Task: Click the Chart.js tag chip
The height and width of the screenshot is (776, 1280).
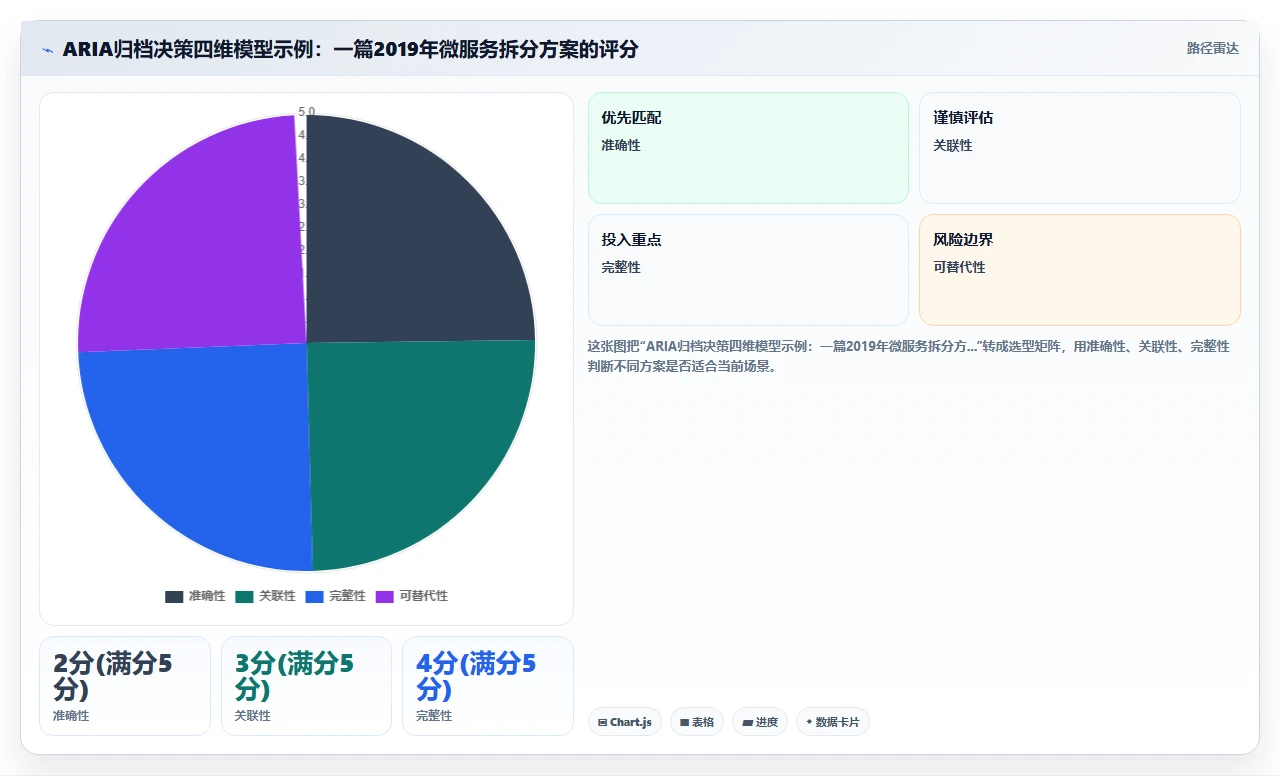Action: (625, 722)
